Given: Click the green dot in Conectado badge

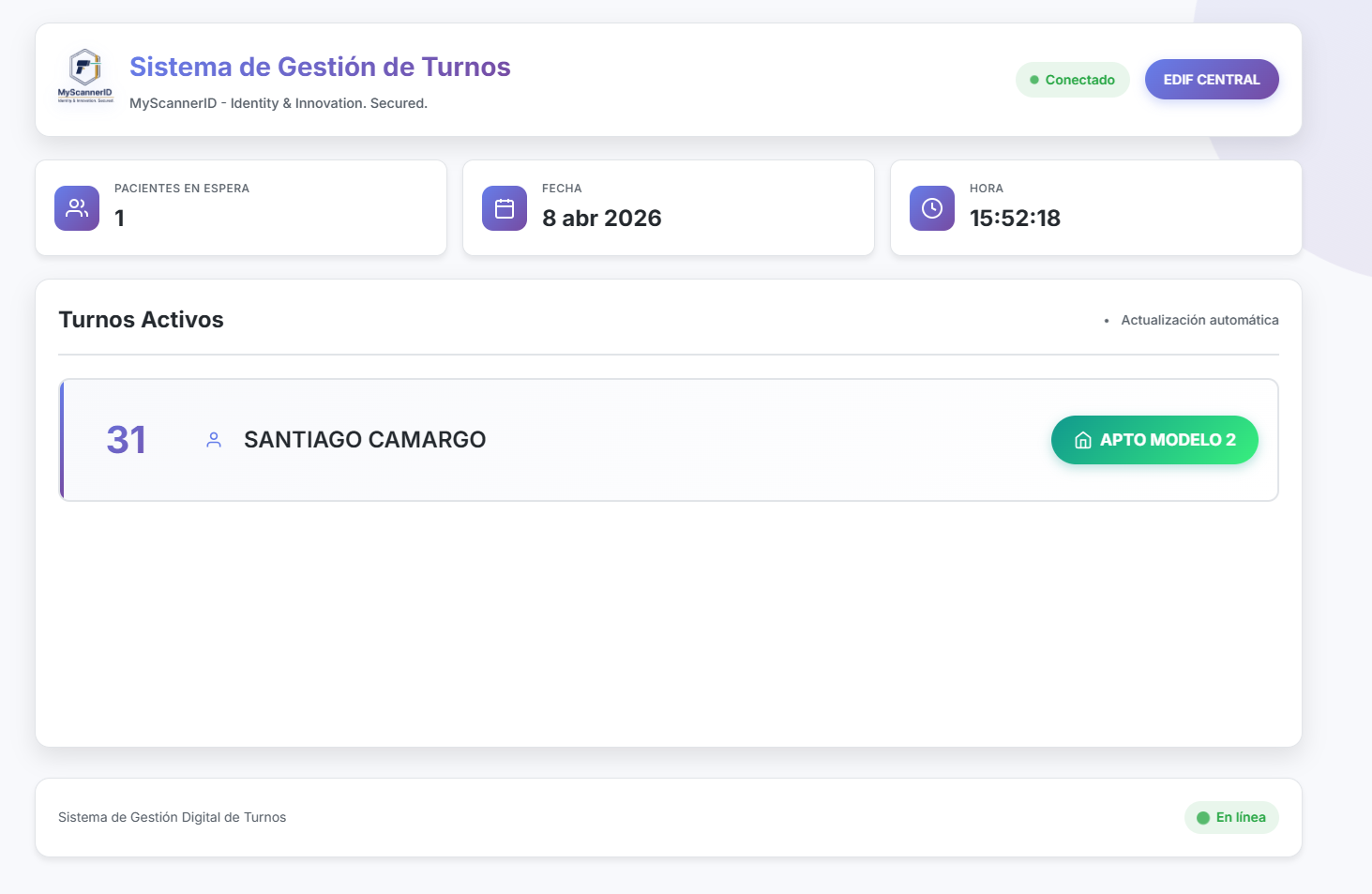Looking at the screenshot, I should 1034,80.
